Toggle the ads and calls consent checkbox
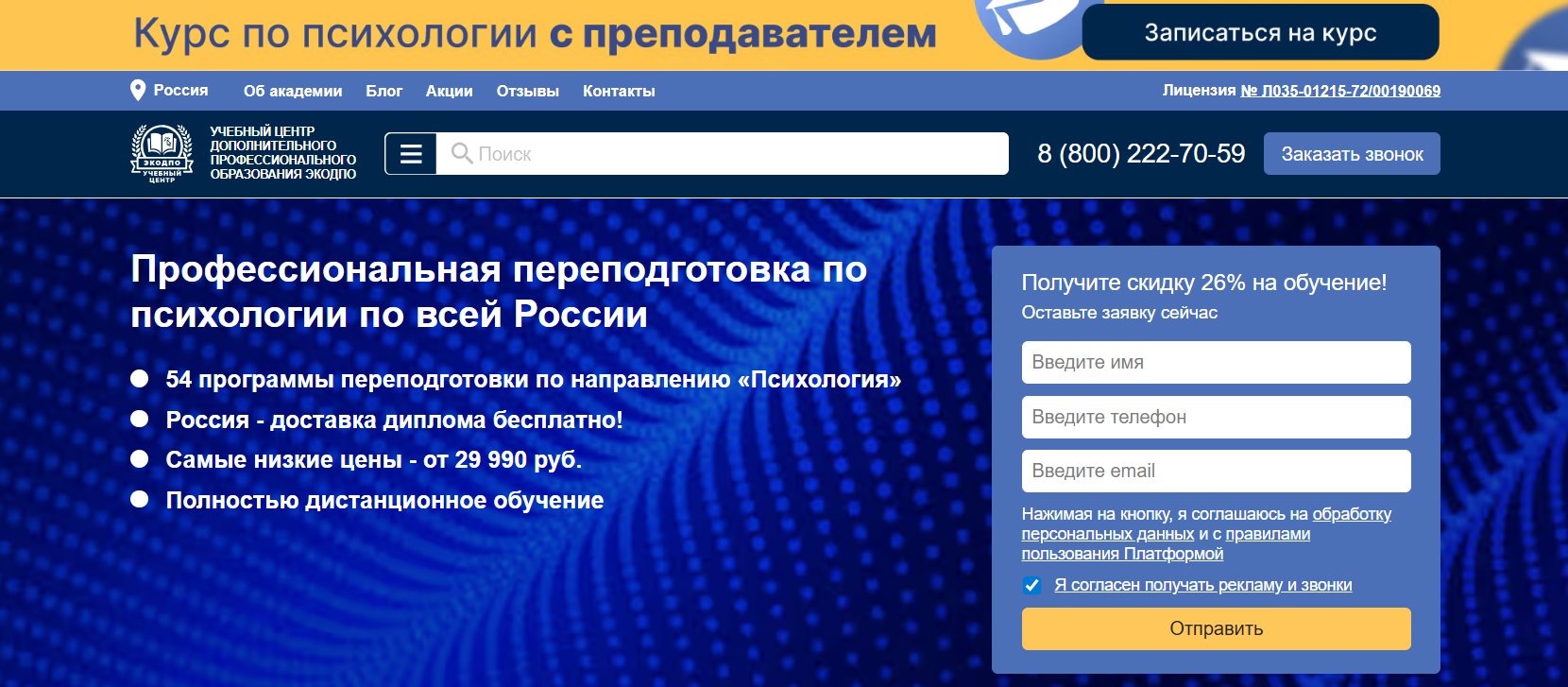Image resolution: width=1568 pixels, height=687 pixels. pos(1032,585)
